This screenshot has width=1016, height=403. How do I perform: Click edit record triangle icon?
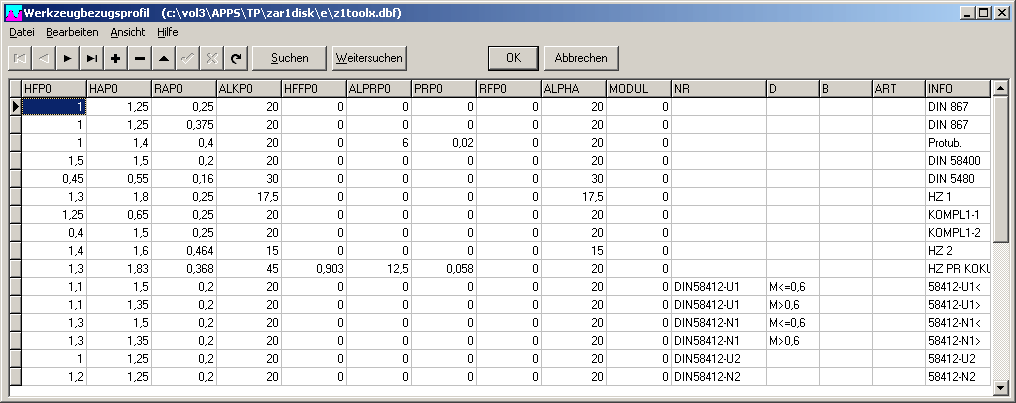(x=164, y=58)
